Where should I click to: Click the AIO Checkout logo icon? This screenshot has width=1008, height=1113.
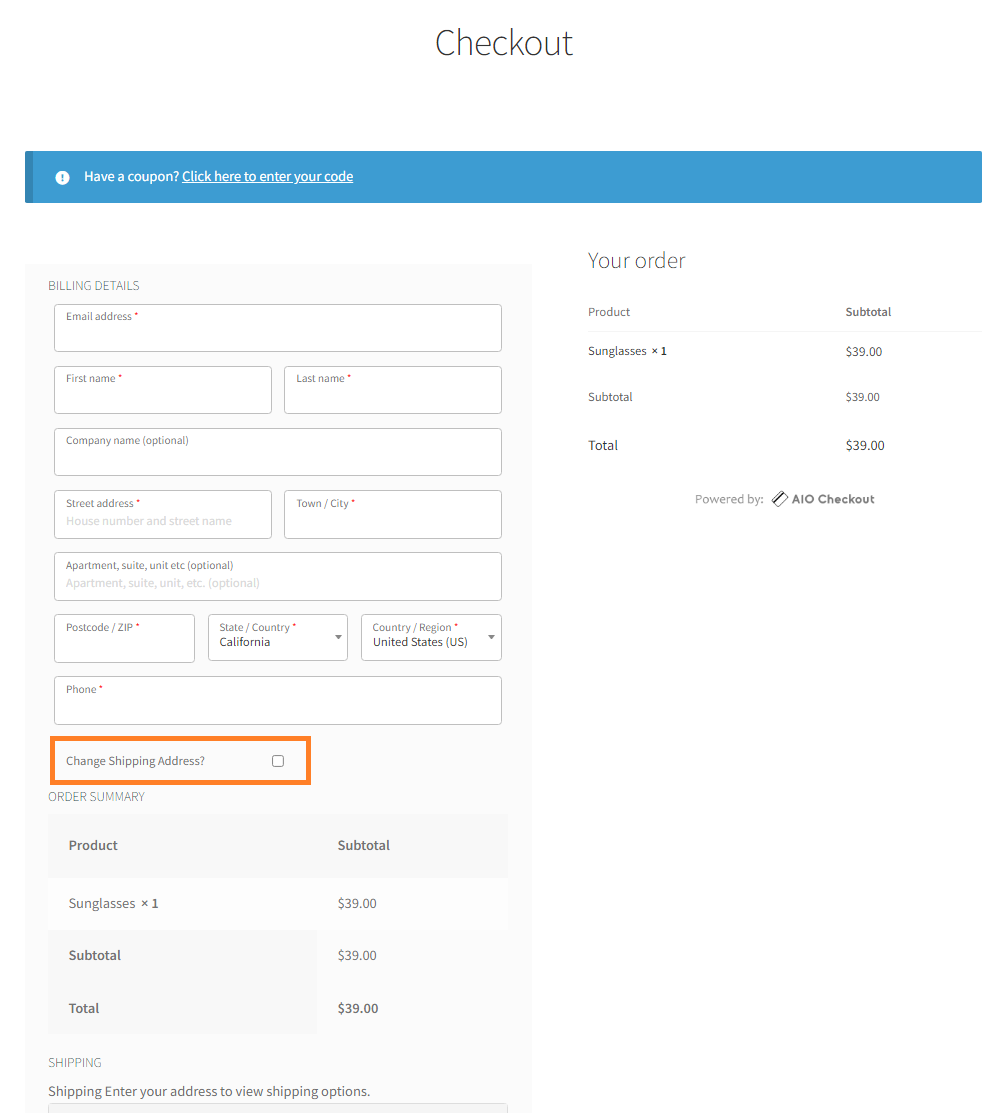click(779, 499)
